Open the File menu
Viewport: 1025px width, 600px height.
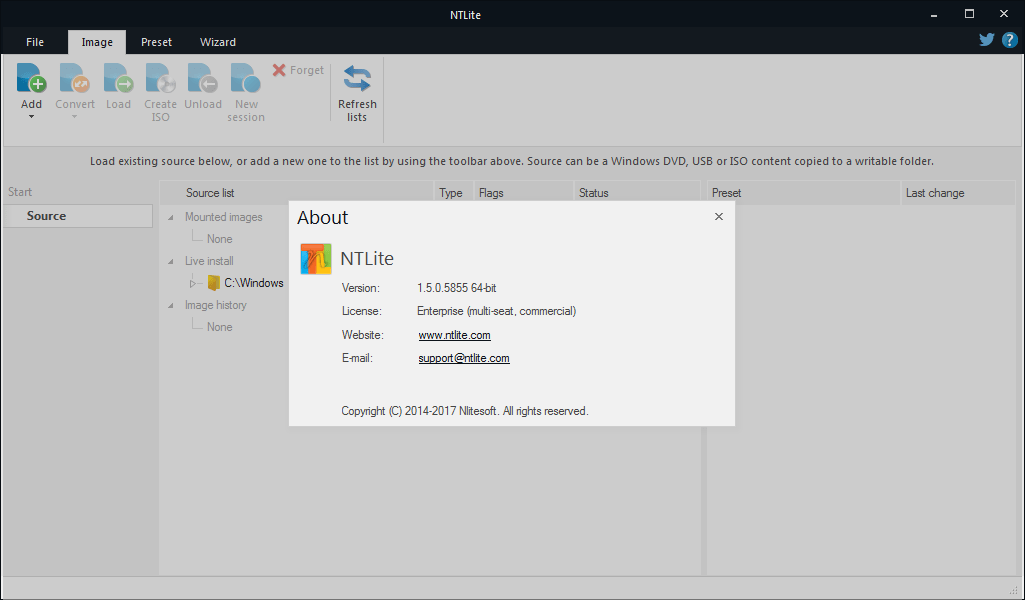(35, 42)
